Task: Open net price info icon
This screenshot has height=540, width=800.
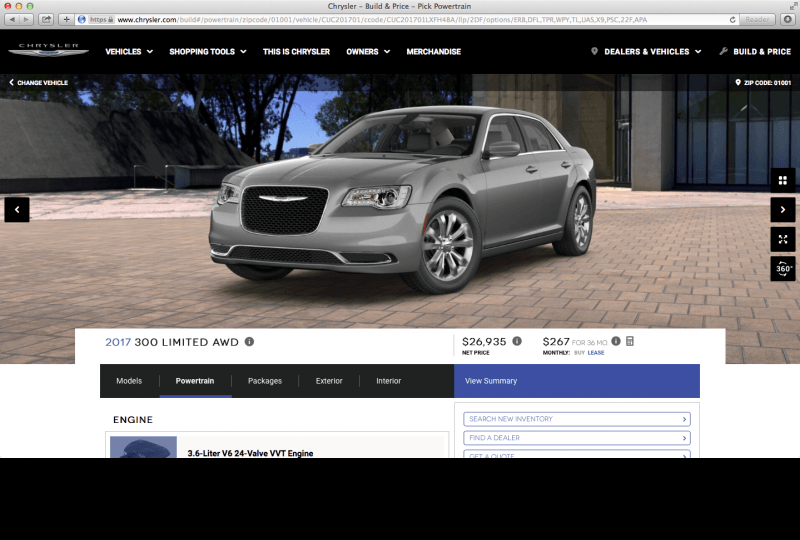Action: (x=517, y=341)
